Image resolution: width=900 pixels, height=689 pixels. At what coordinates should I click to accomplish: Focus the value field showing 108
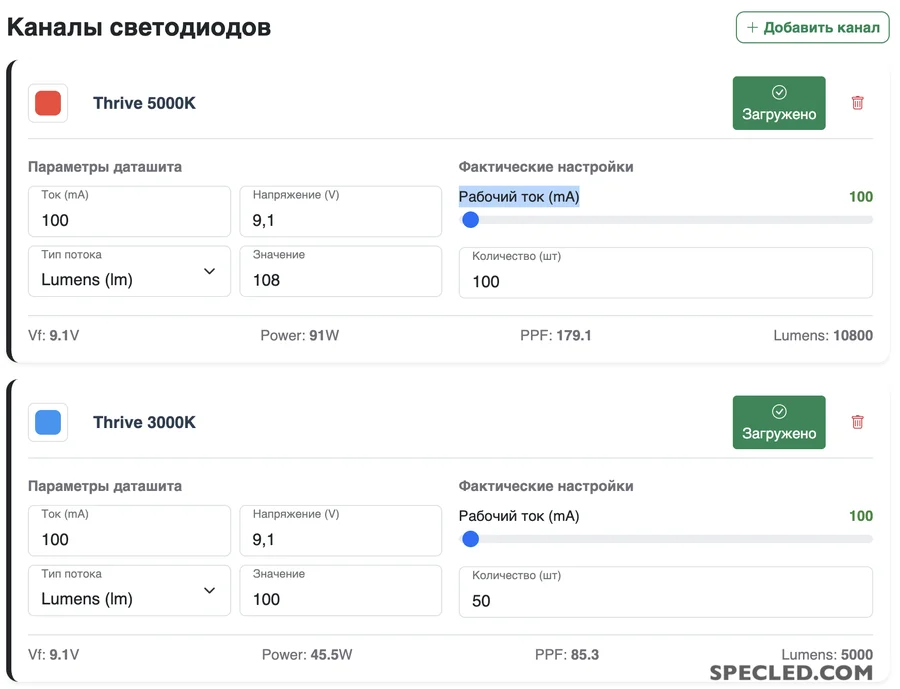point(340,271)
